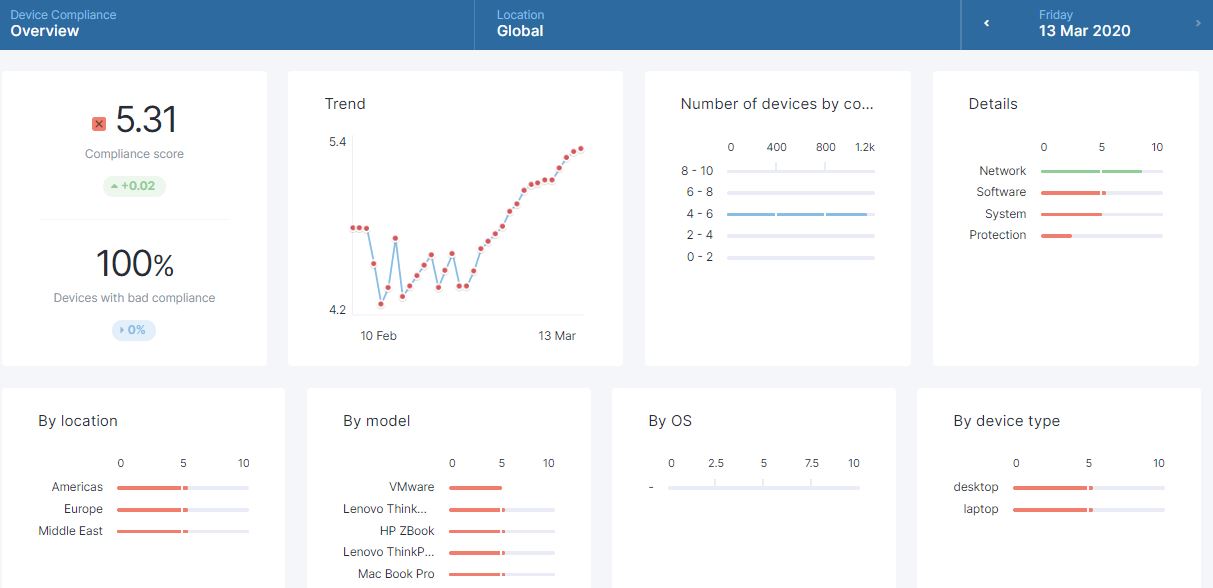Select Middle East location row
The height and width of the screenshot is (588, 1213).
point(71,531)
